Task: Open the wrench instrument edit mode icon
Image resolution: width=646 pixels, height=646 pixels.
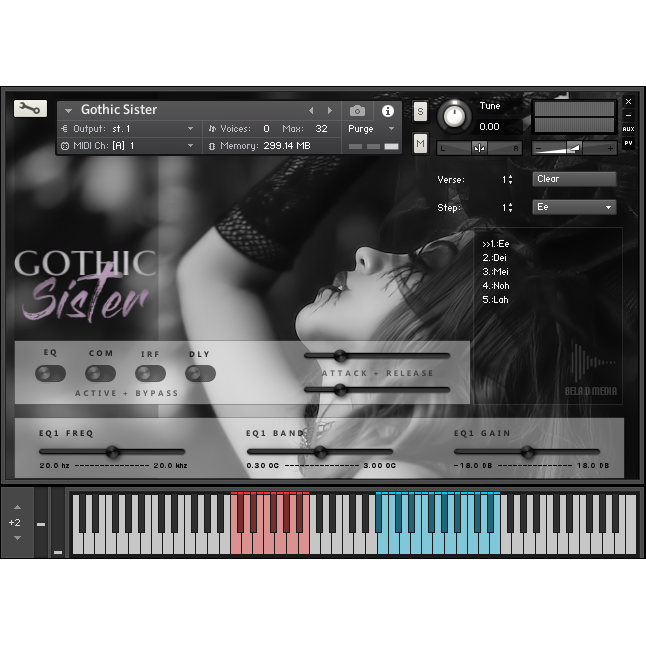Action: coord(30,109)
